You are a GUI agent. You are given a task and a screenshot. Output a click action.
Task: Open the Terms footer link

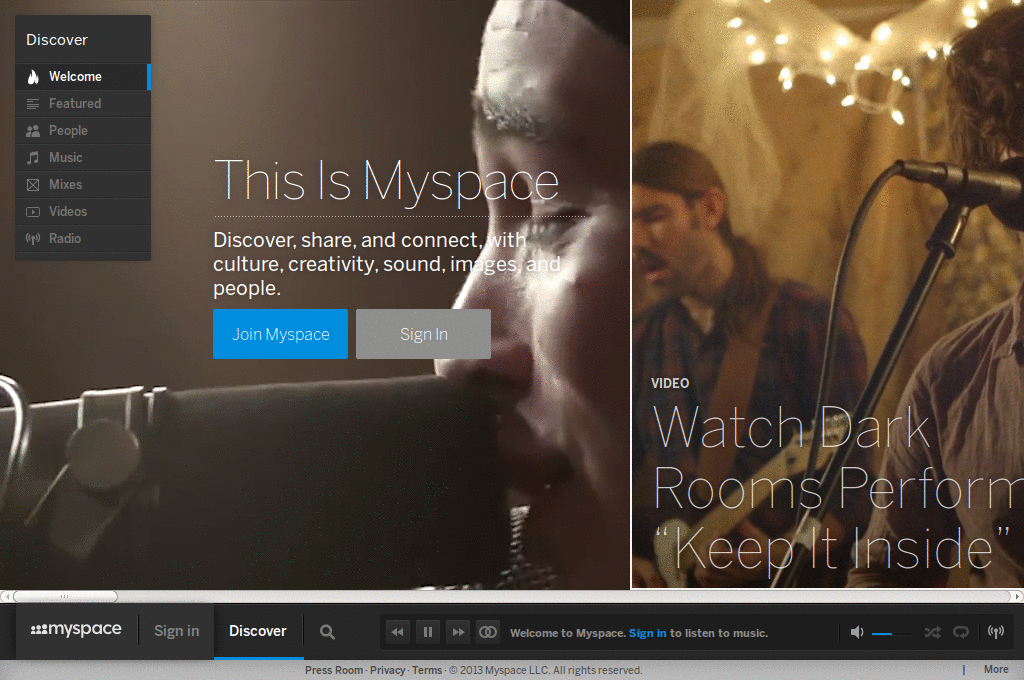427,670
